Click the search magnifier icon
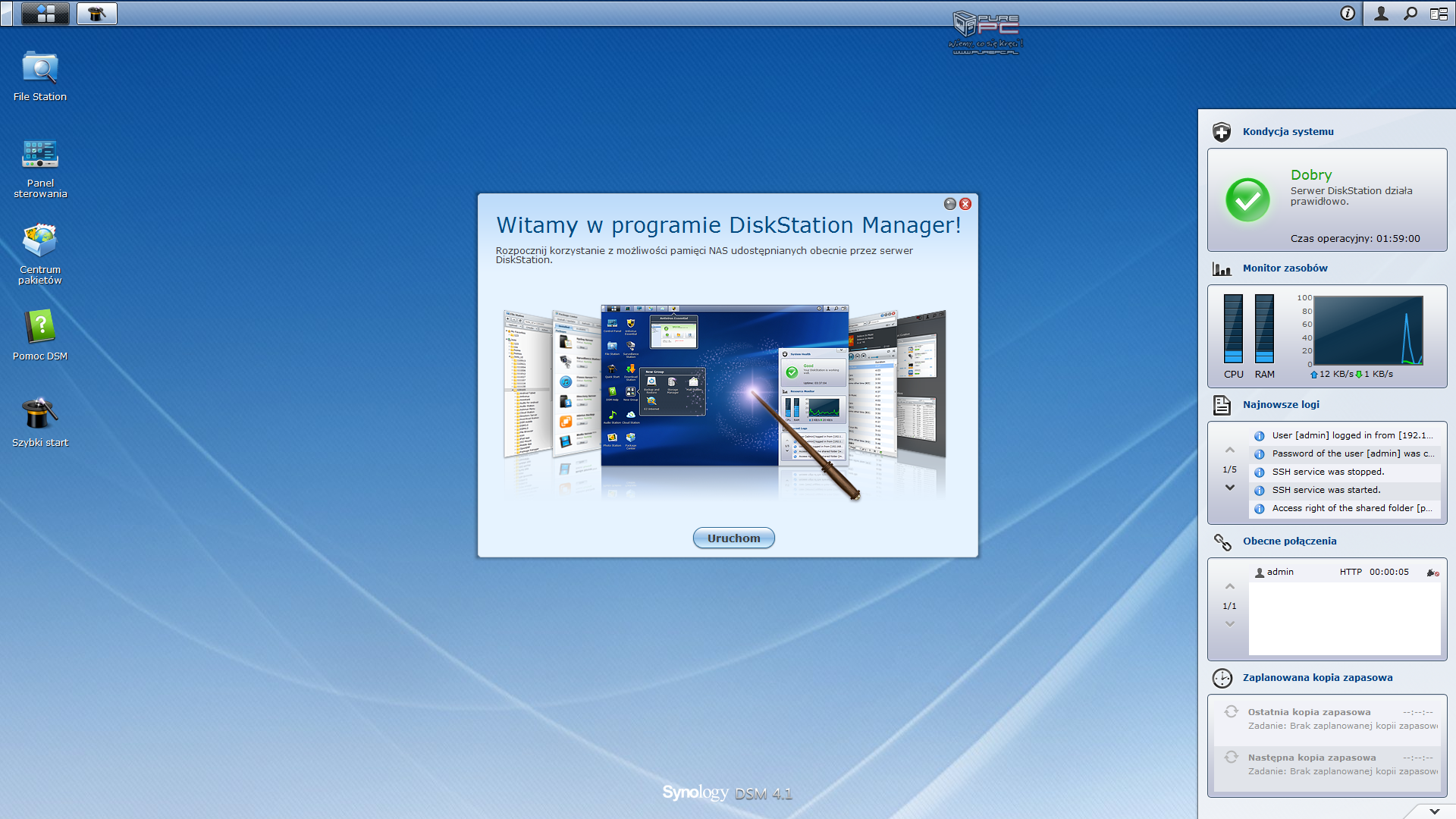 [x=1410, y=13]
